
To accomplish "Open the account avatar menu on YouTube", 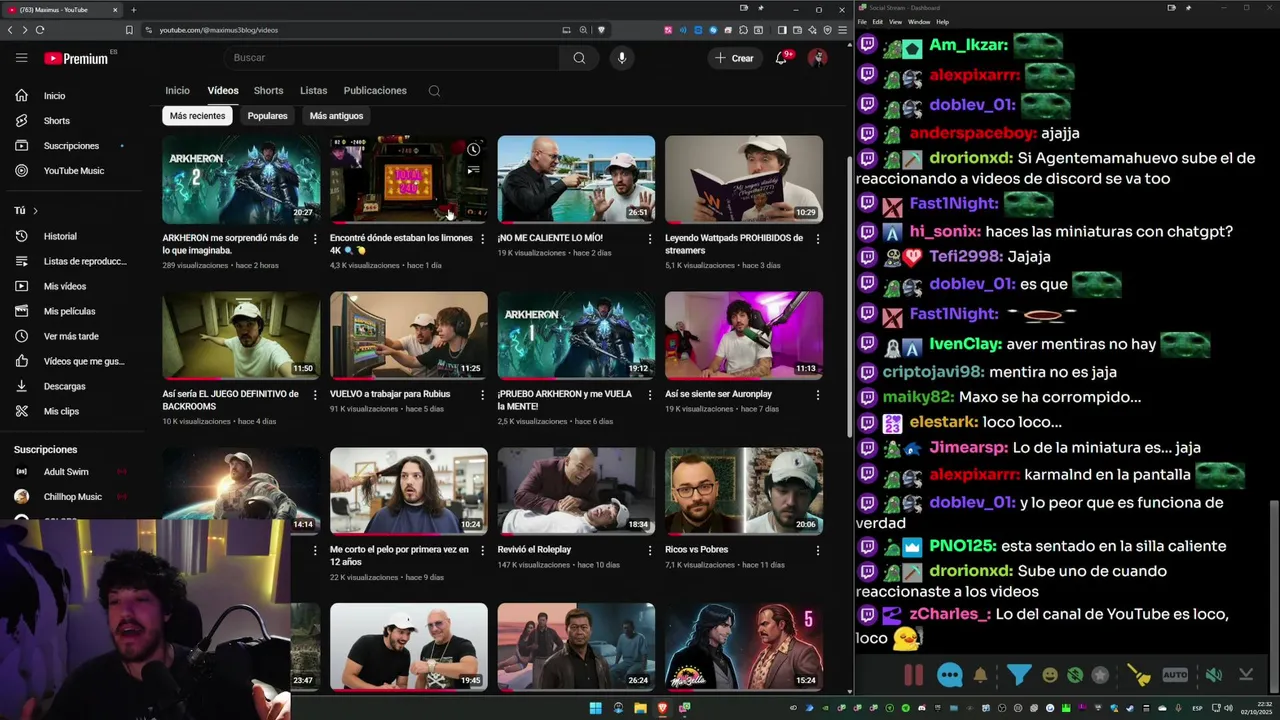I will pyautogui.click(x=817, y=58).
